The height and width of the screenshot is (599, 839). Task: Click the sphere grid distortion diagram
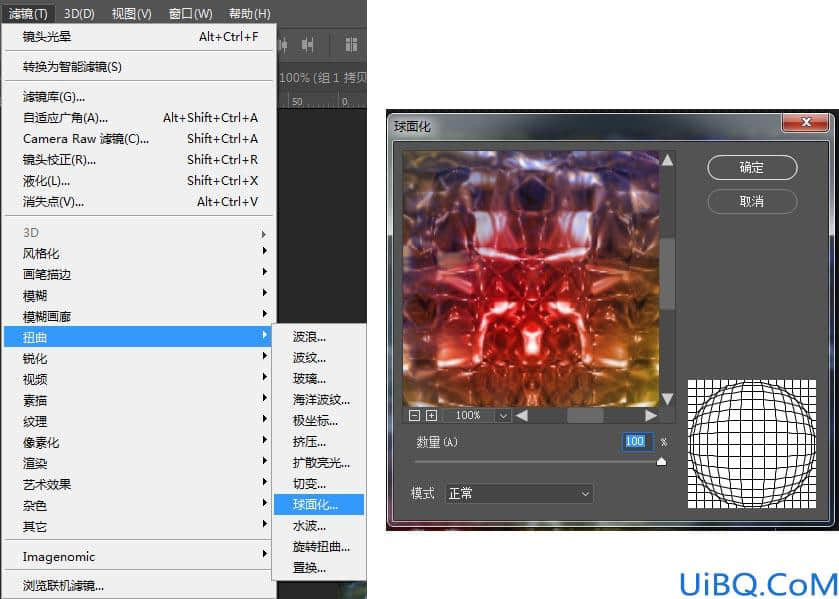click(752, 444)
